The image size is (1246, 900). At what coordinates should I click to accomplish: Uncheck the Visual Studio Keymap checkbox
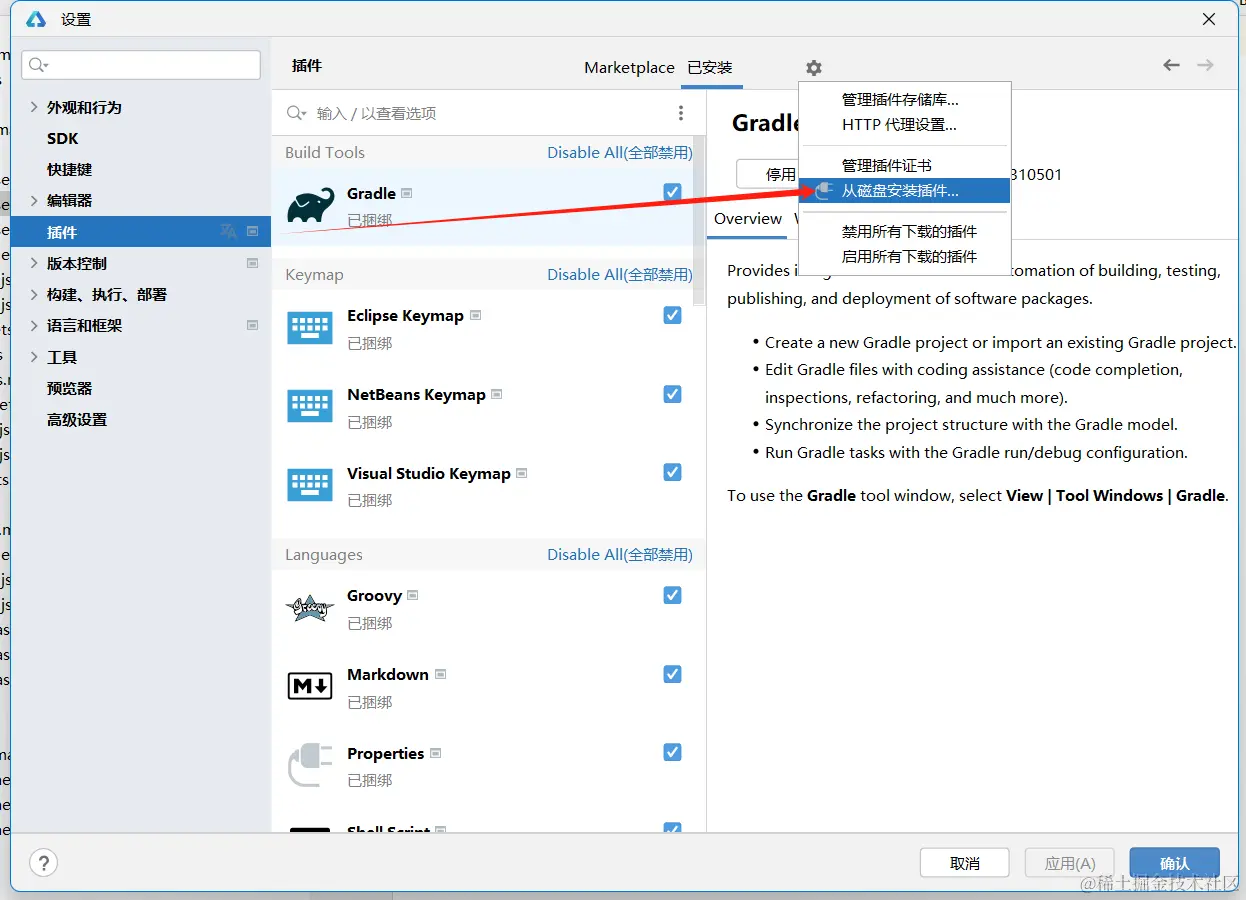[x=672, y=472]
